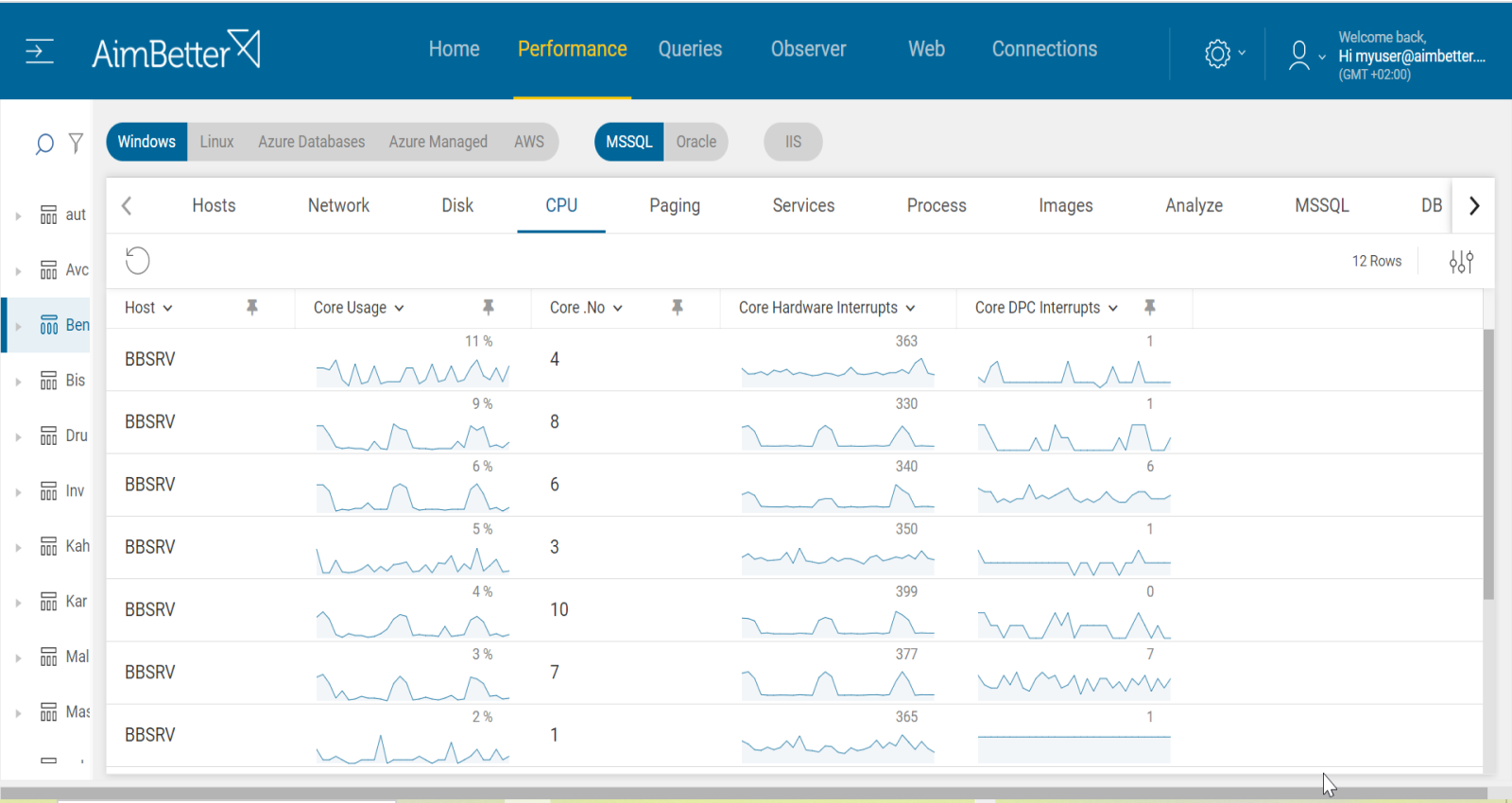This screenshot has width=1512, height=803.
Task: Open the Process tab
Action: point(936,205)
